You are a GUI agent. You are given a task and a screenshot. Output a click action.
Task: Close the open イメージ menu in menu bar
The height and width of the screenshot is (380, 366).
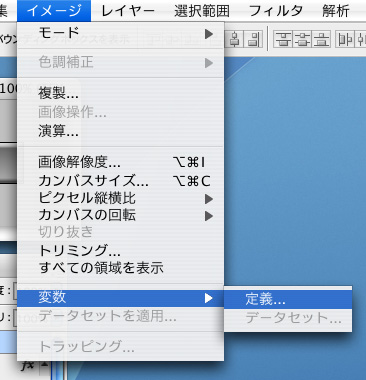[54, 10]
